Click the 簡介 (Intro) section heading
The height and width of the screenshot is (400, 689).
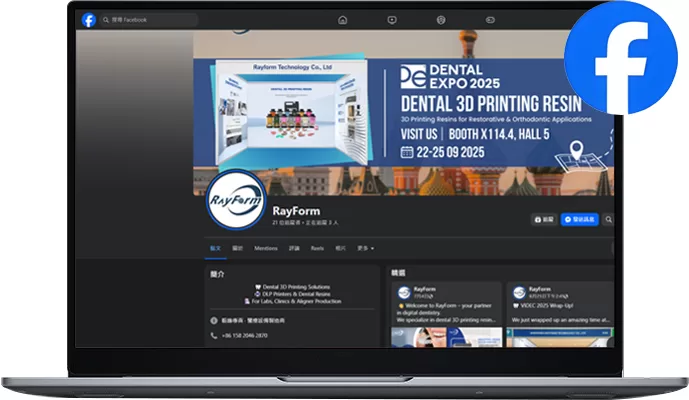(218, 274)
